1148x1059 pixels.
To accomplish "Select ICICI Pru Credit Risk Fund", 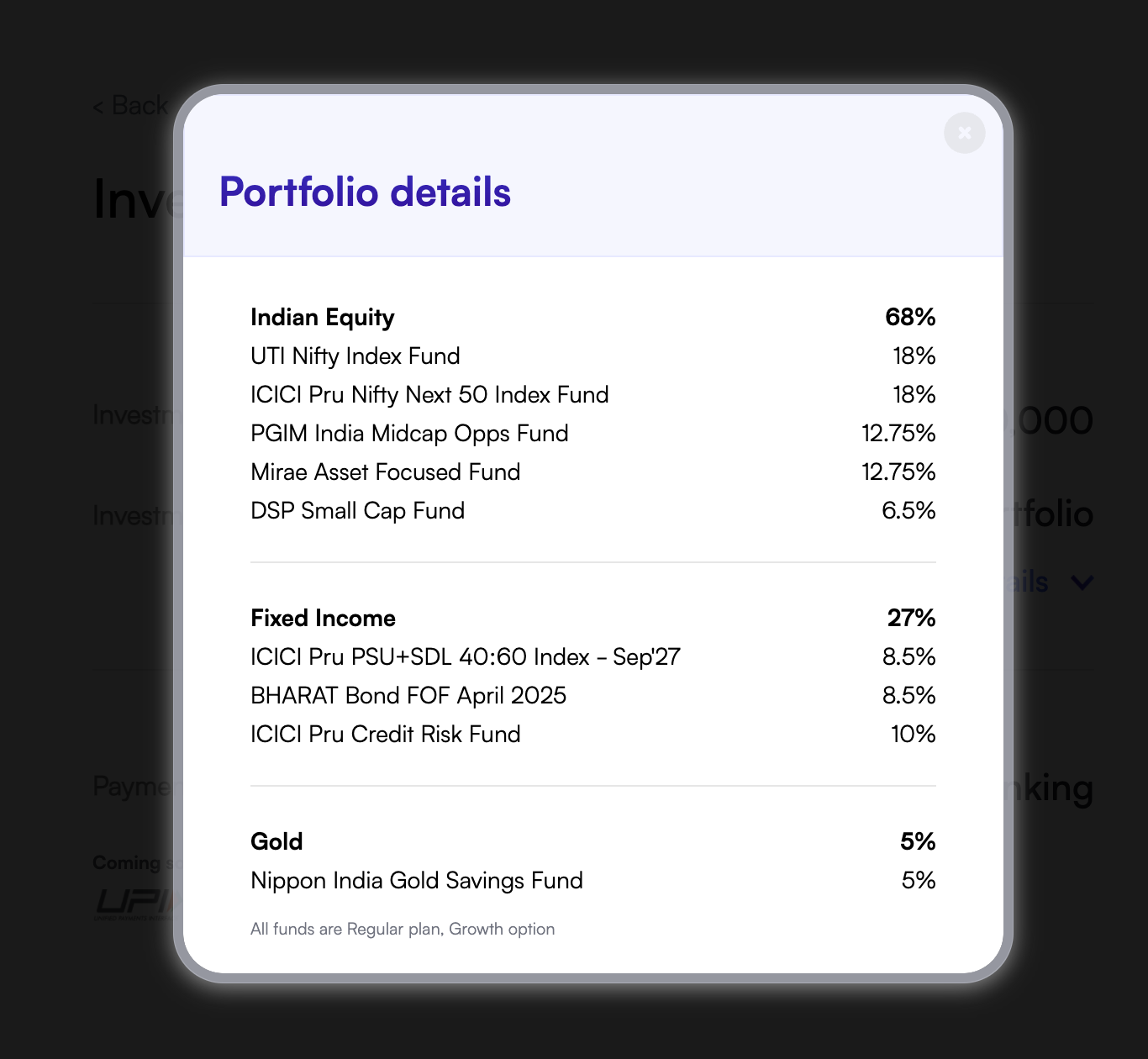I will (x=592, y=734).
